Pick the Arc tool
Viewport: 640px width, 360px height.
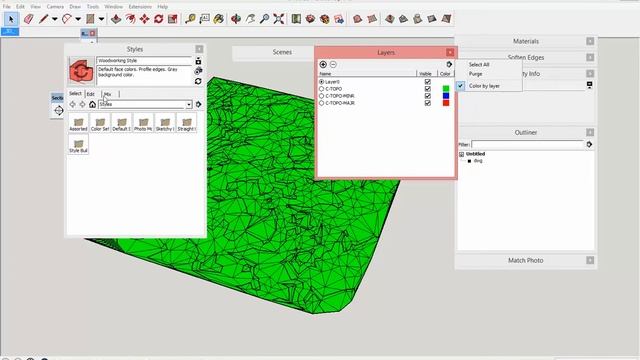[x=67, y=19]
